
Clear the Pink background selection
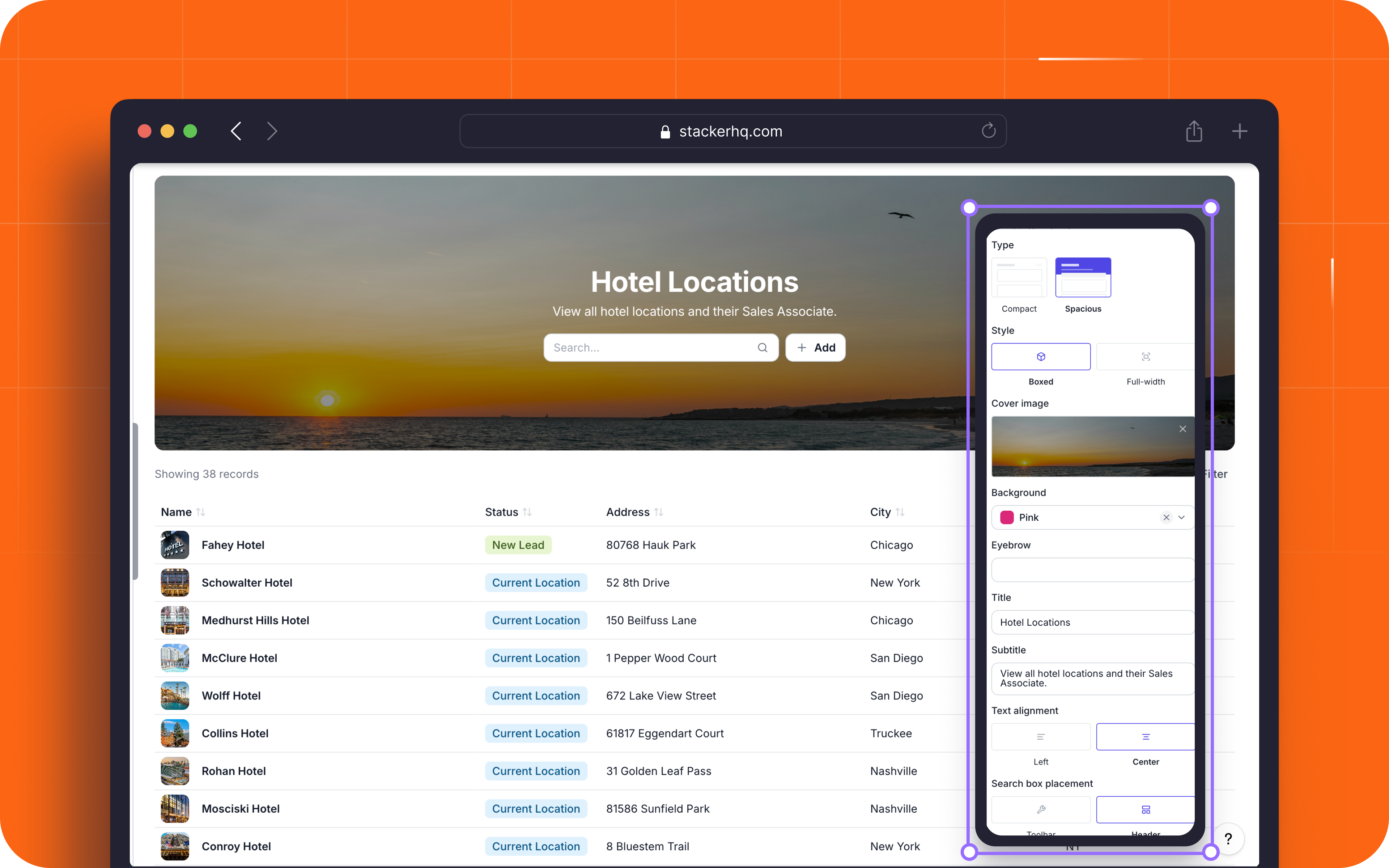(1166, 517)
